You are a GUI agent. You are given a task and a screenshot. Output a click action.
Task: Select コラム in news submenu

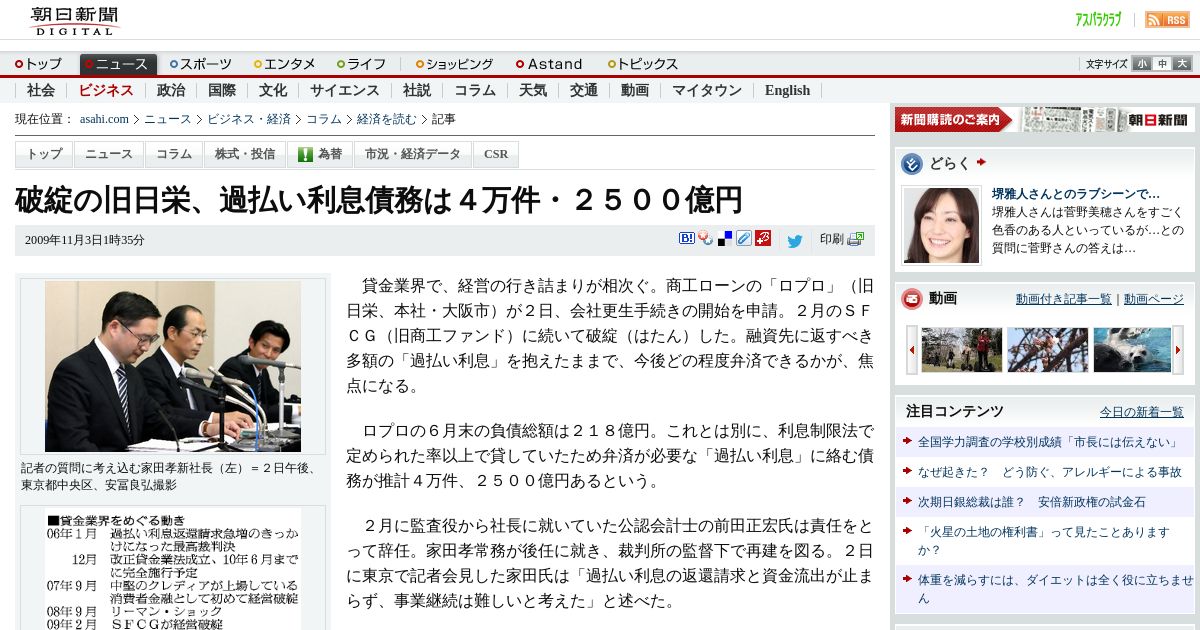coord(475,90)
